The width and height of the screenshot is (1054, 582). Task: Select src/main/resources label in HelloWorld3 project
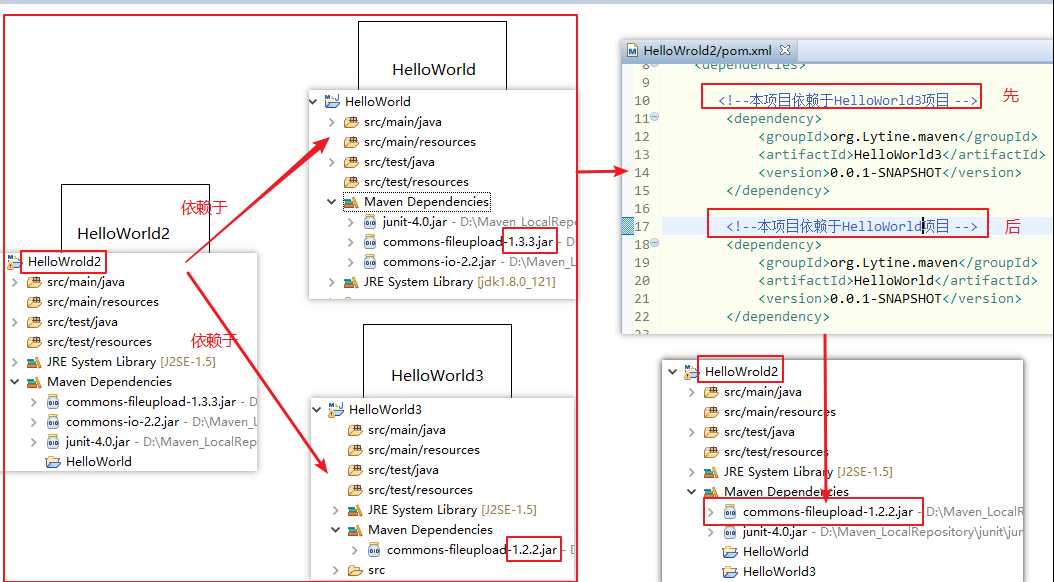[x=424, y=450]
